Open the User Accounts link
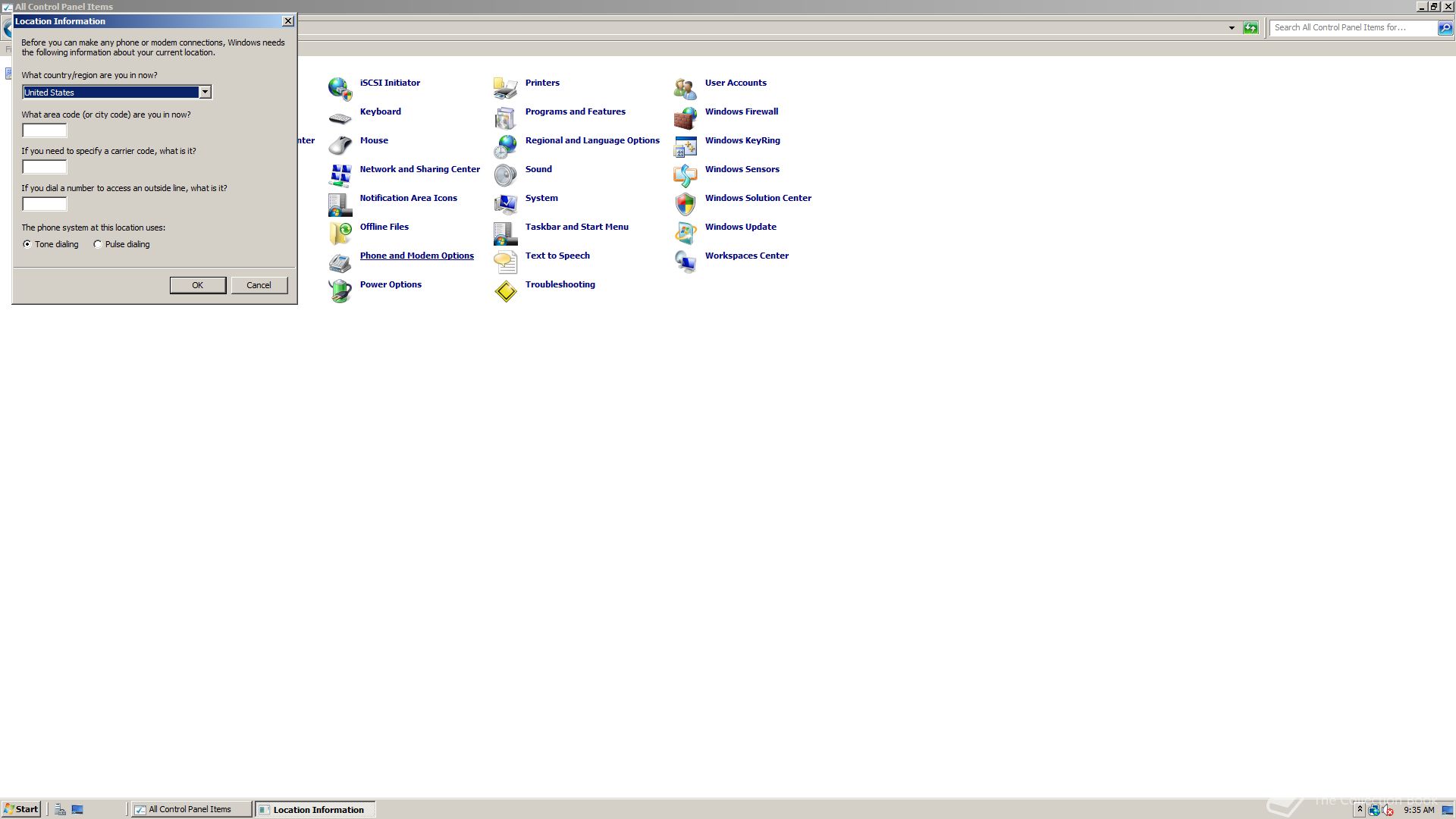The height and width of the screenshot is (819, 1456). pyautogui.click(x=736, y=83)
